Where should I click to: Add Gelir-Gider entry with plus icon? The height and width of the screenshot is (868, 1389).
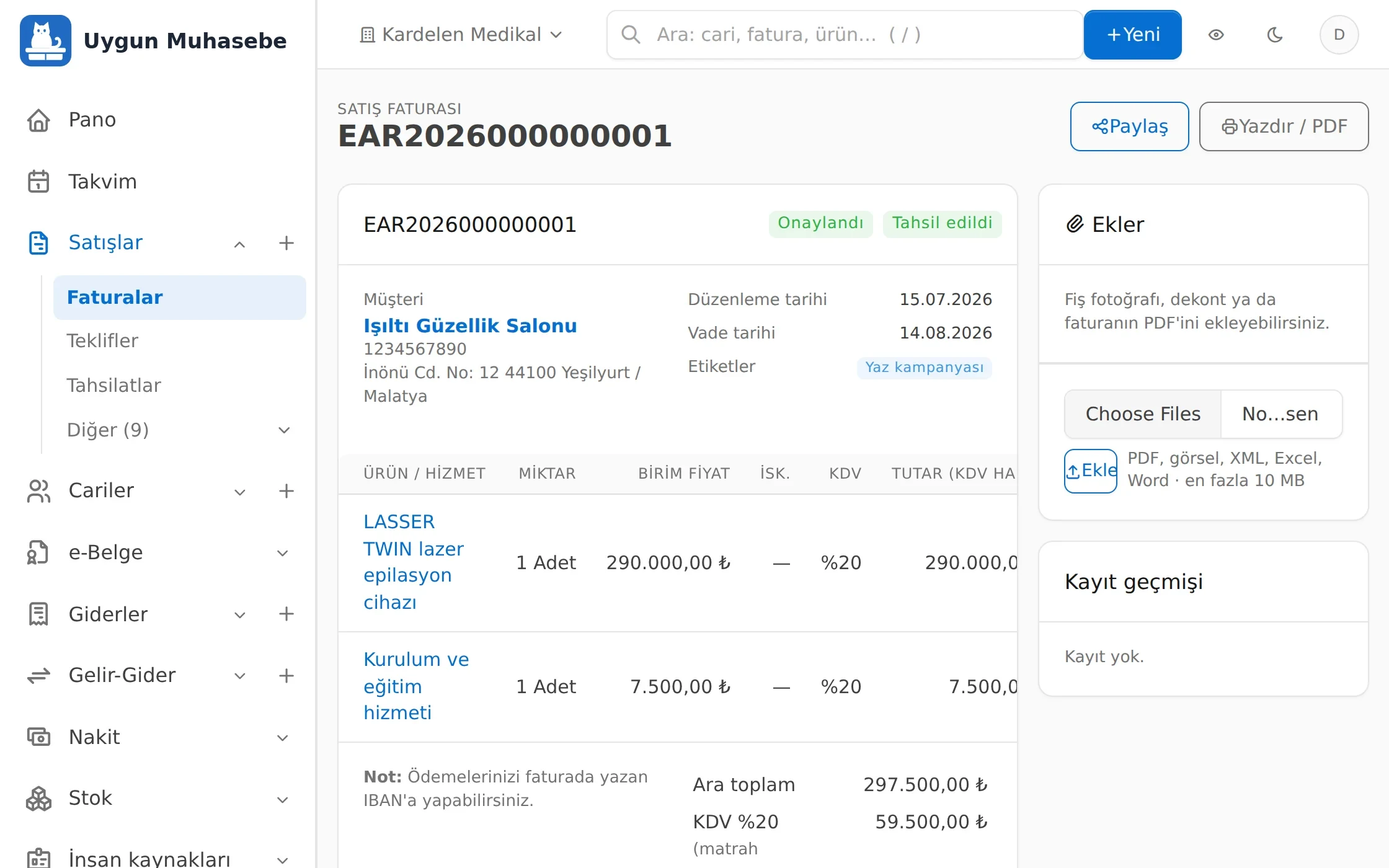pos(286,675)
